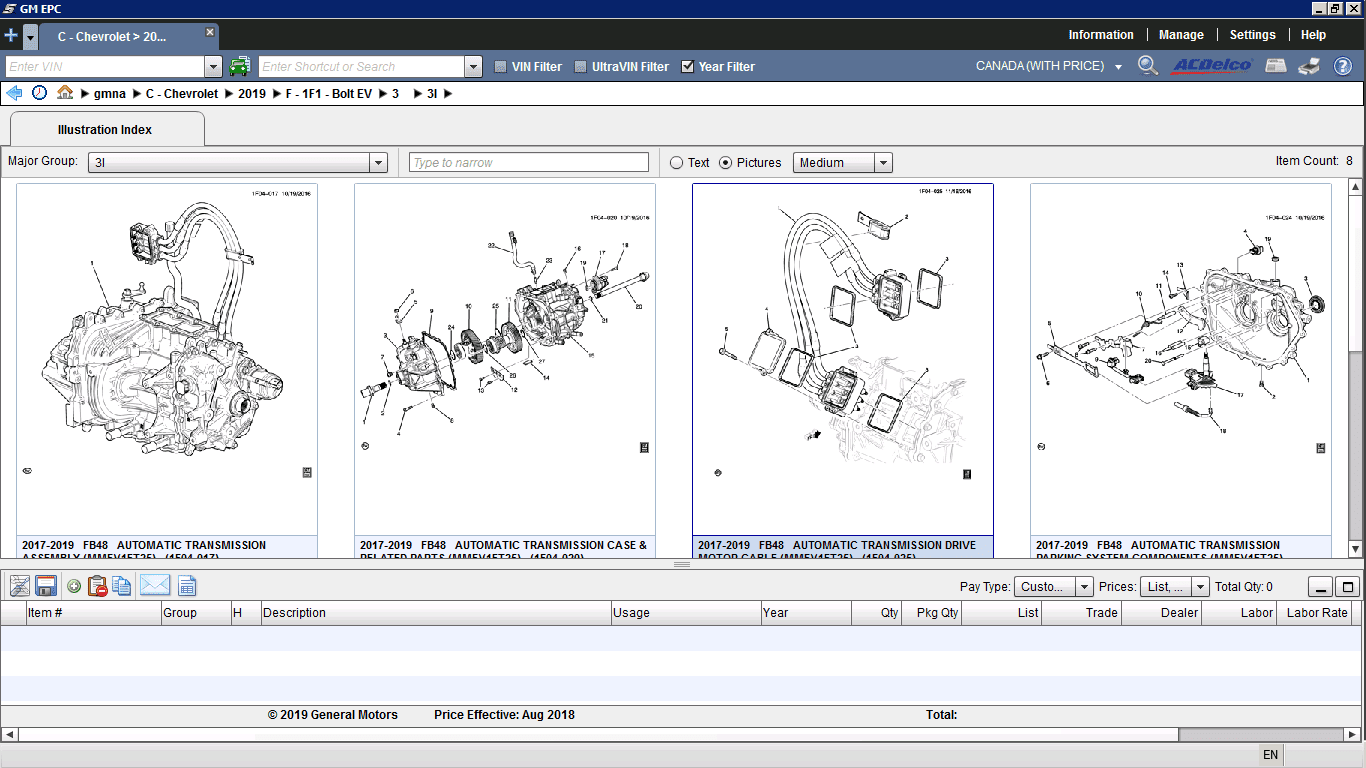The image size is (1366, 768).
Task: Go to home via house icon
Action: pyautogui.click(x=65, y=93)
